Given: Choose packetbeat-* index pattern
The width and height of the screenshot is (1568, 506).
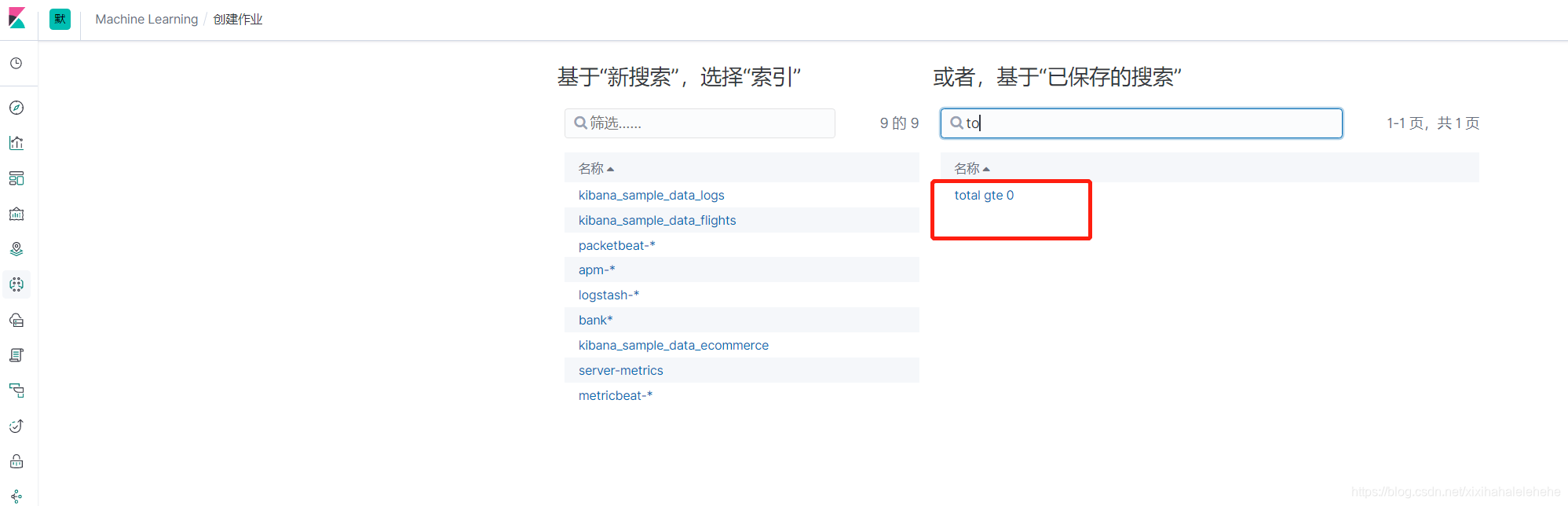Looking at the screenshot, I should (x=617, y=245).
